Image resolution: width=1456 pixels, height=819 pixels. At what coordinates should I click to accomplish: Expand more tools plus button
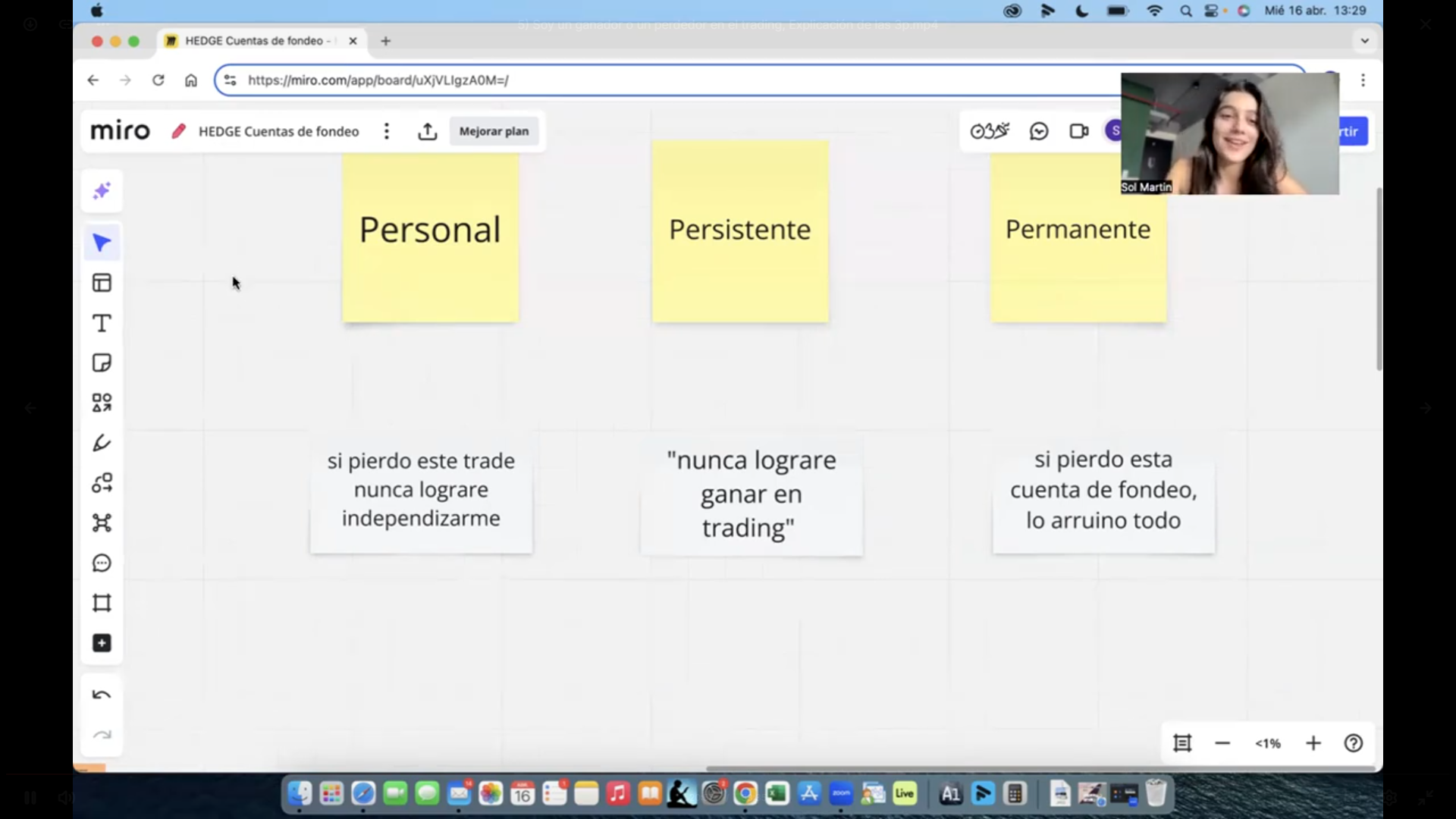pyautogui.click(x=102, y=643)
